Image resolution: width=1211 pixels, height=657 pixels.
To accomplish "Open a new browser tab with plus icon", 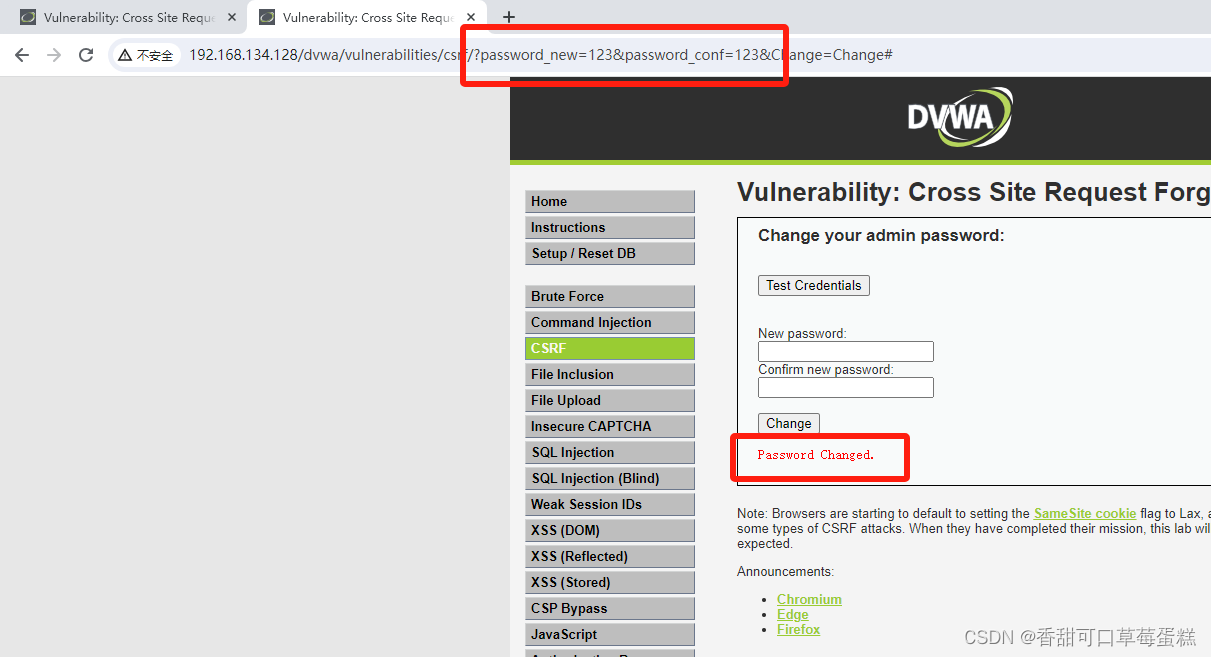I will [509, 16].
